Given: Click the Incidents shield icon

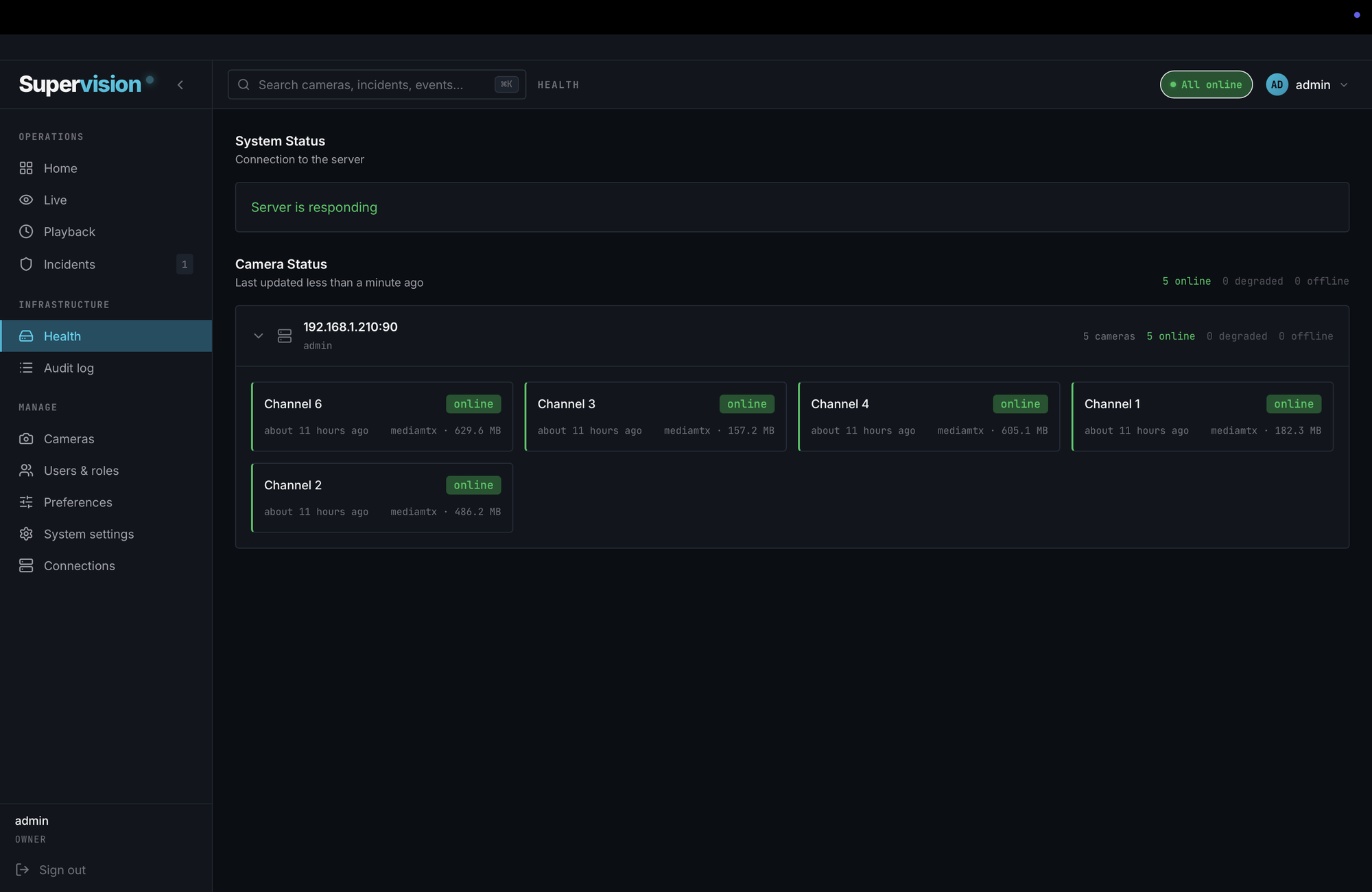Looking at the screenshot, I should (x=26, y=264).
